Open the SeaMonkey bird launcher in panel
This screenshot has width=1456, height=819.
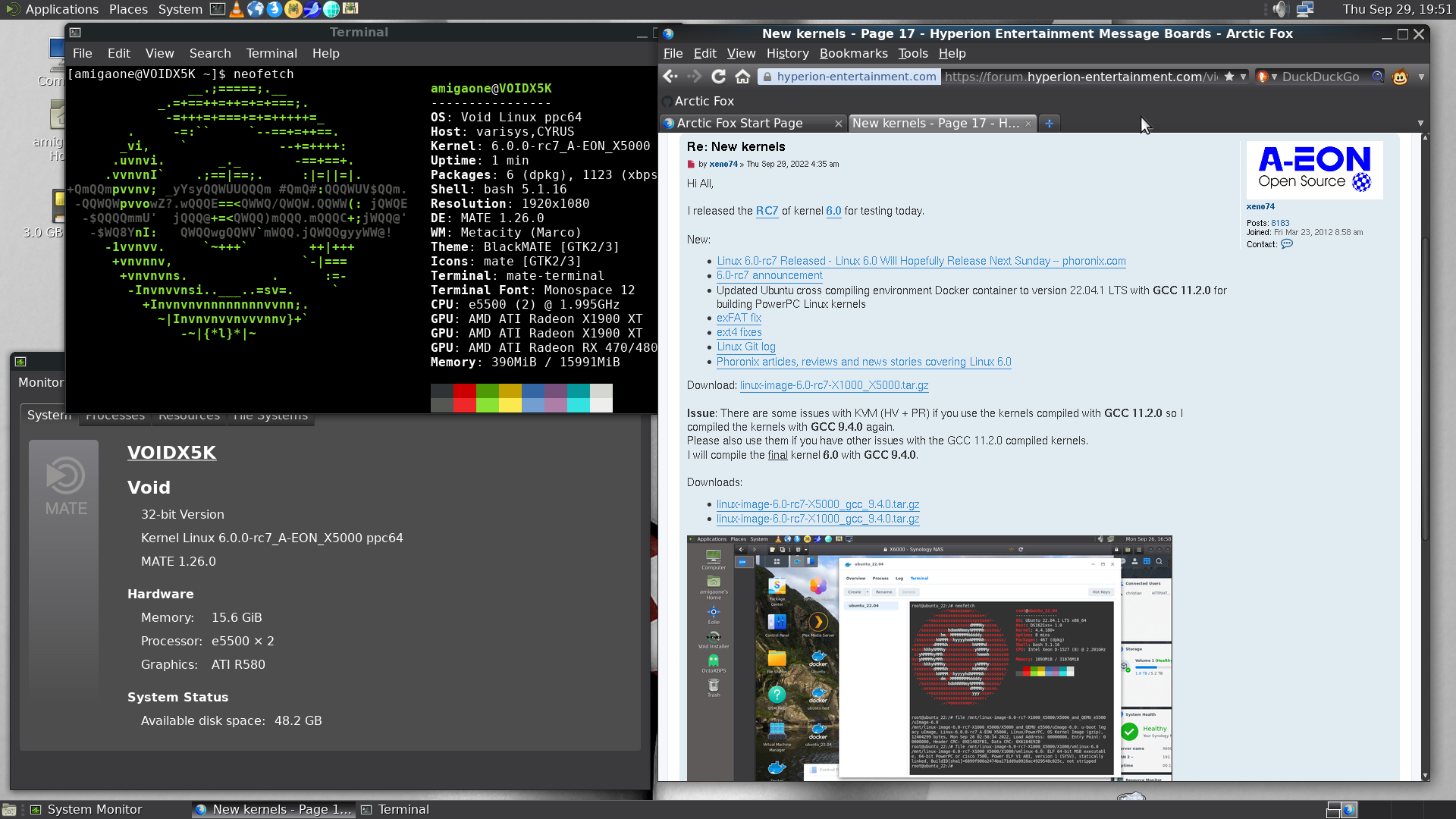pos(312,9)
